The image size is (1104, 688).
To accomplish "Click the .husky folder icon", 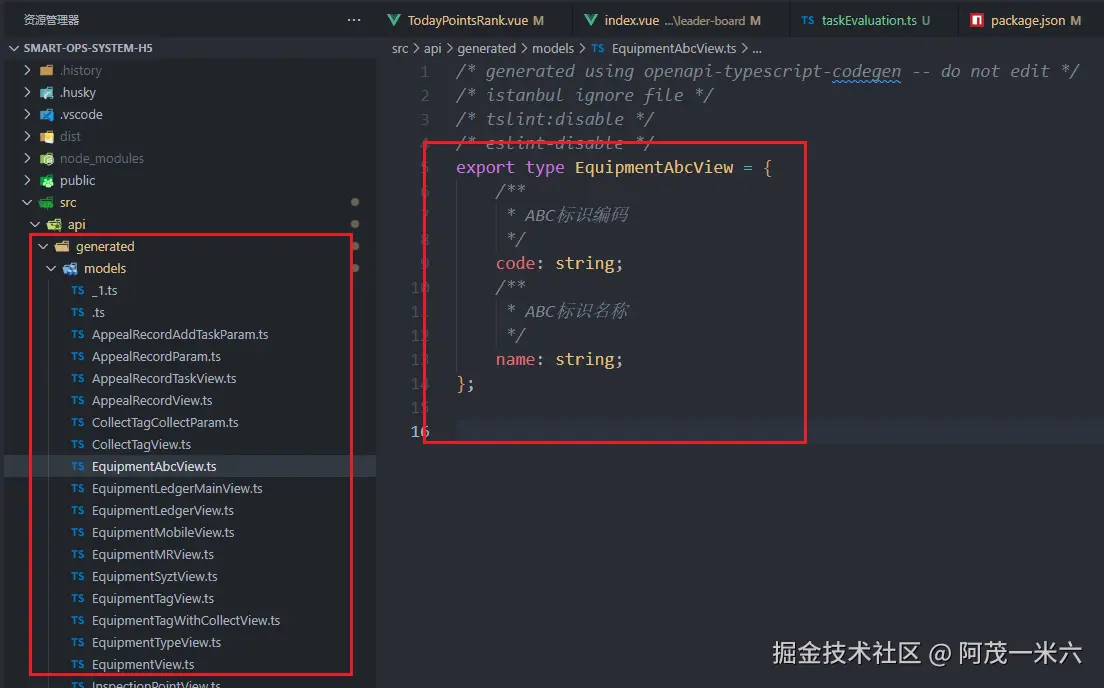I will pos(46,92).
